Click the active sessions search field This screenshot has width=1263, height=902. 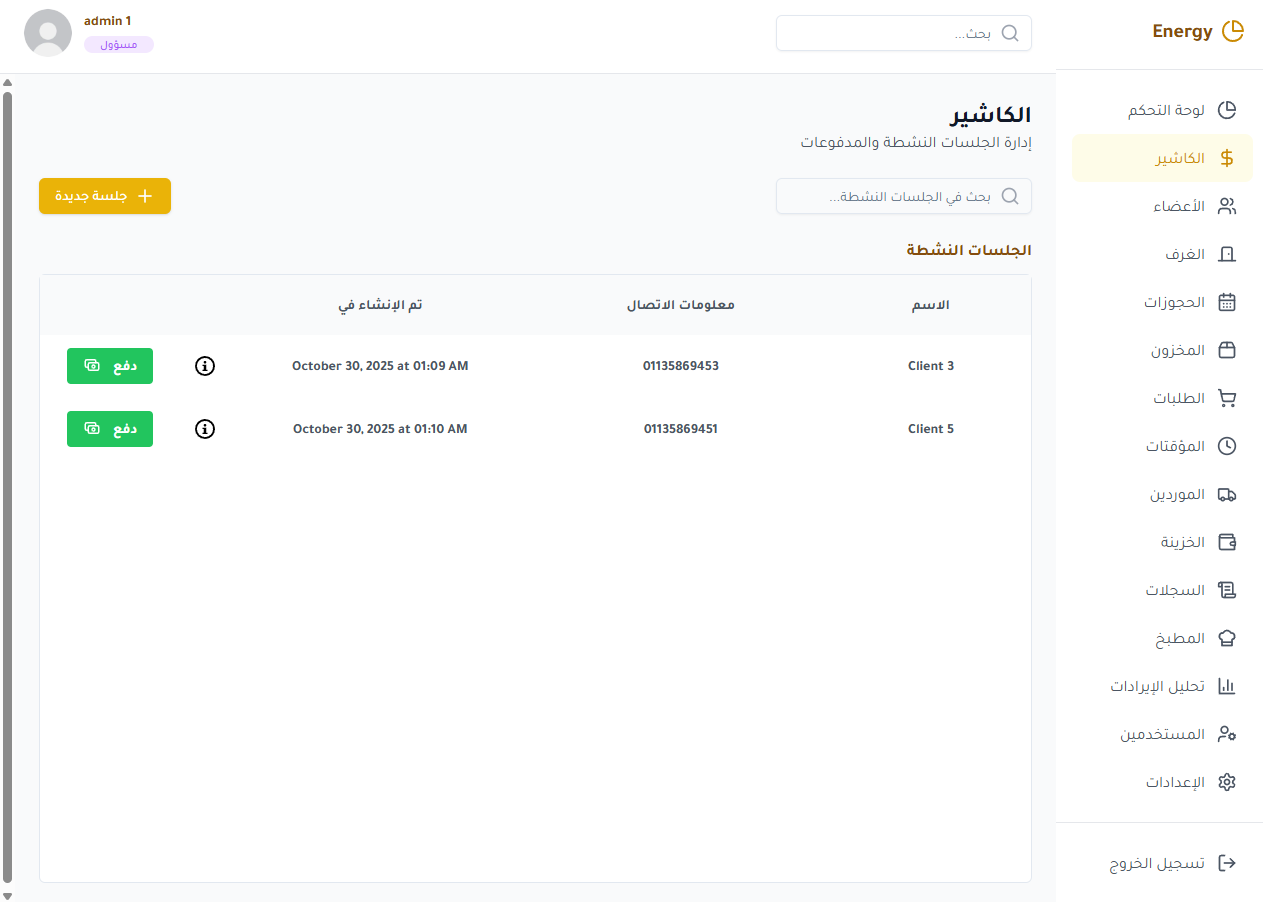tap(900, 197)
